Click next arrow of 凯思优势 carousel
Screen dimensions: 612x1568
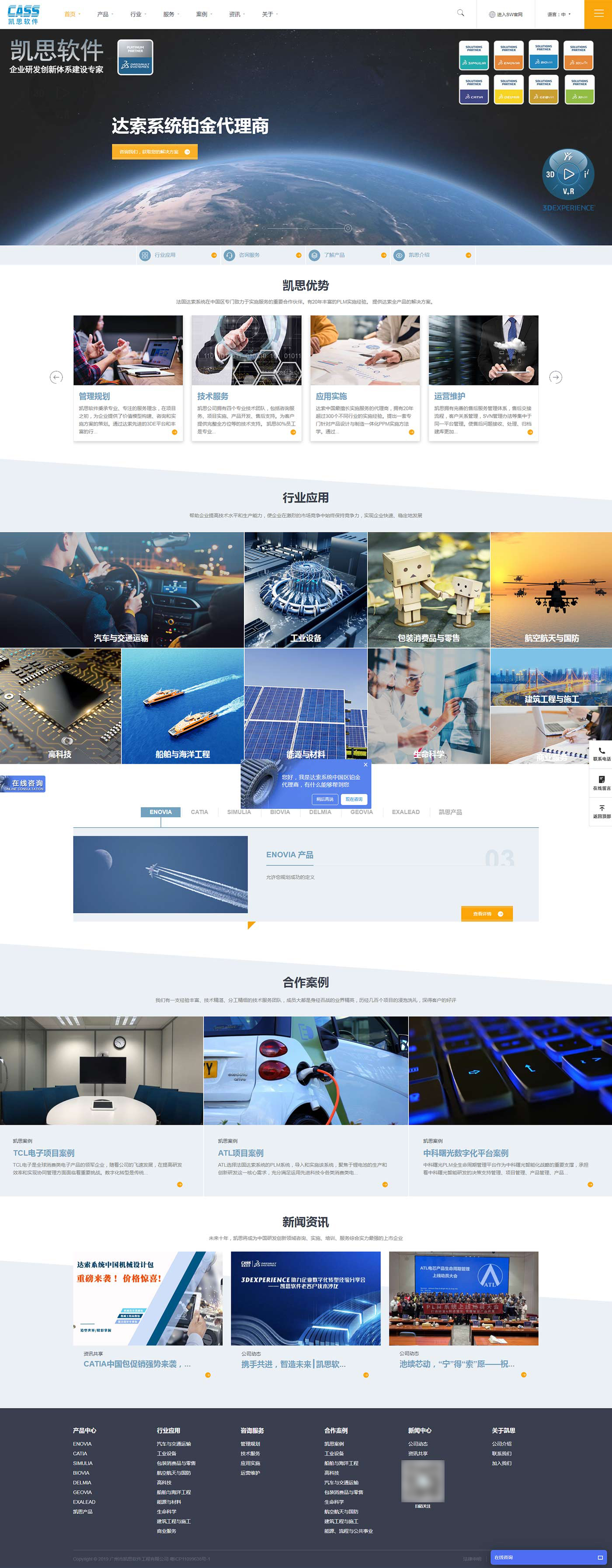(555, 378)
